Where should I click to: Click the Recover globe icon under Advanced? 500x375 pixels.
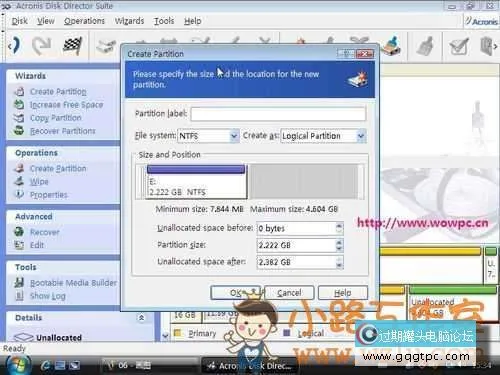(19, 232)
